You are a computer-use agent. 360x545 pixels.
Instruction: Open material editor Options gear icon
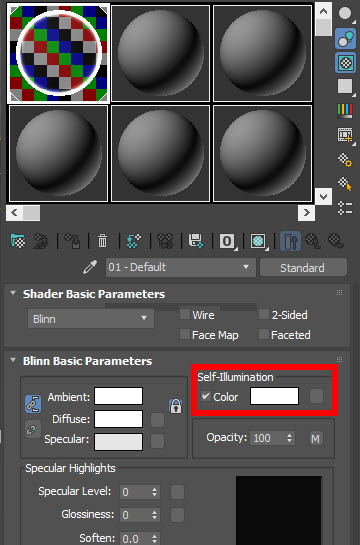(x=345, y=160)
